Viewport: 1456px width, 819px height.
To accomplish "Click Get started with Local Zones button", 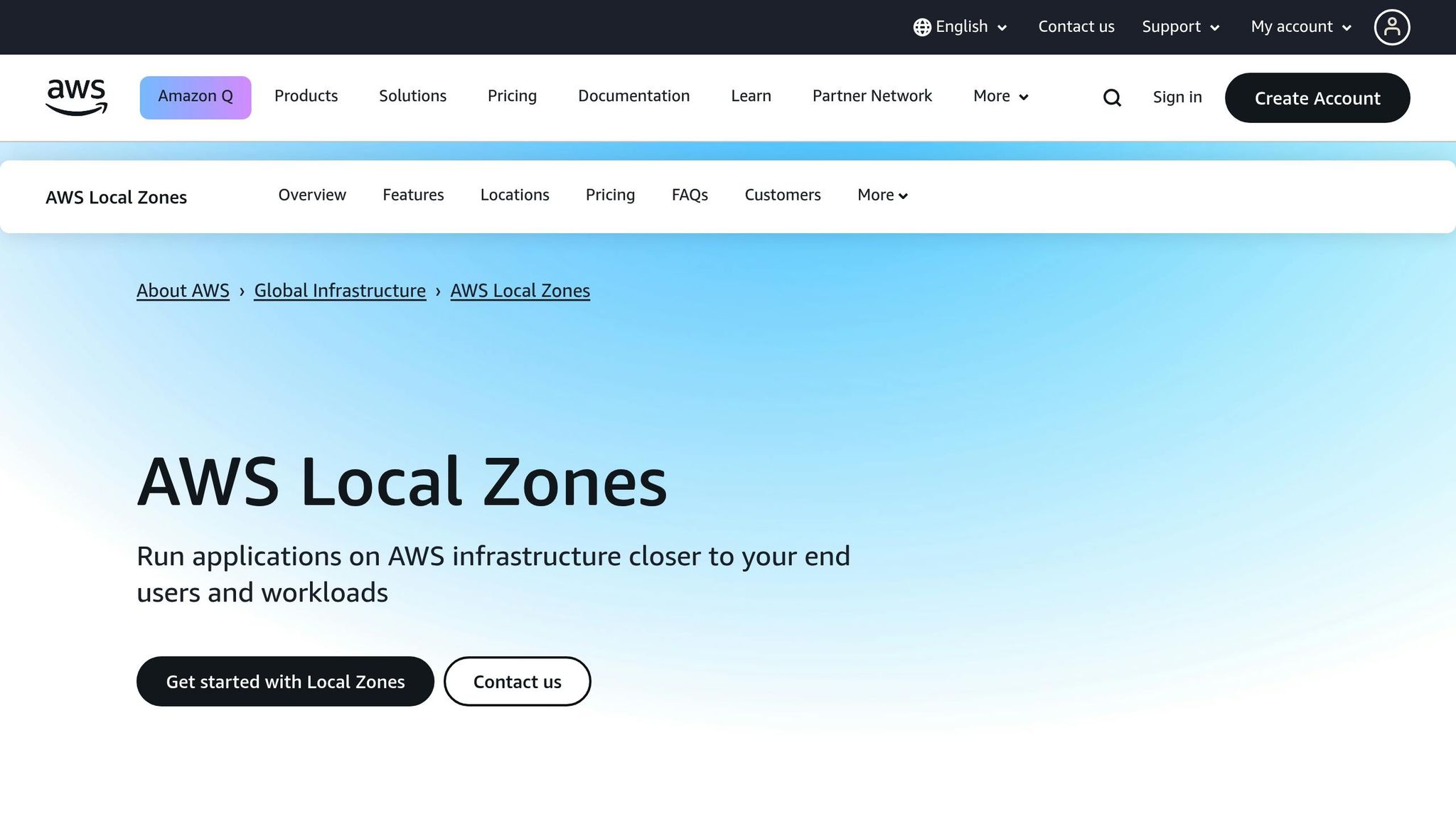I will [285, 681].
